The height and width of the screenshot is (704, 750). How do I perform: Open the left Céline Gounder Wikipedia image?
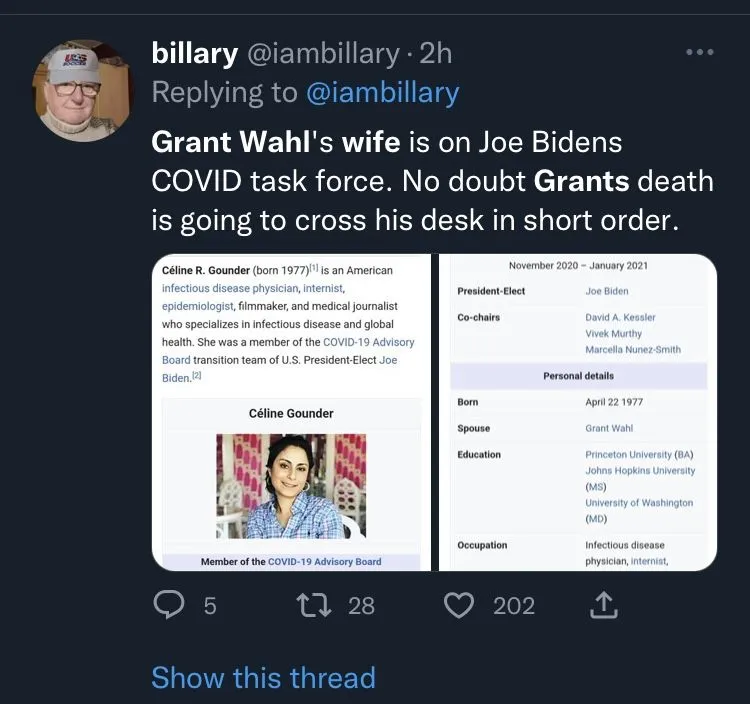(291, 412)
